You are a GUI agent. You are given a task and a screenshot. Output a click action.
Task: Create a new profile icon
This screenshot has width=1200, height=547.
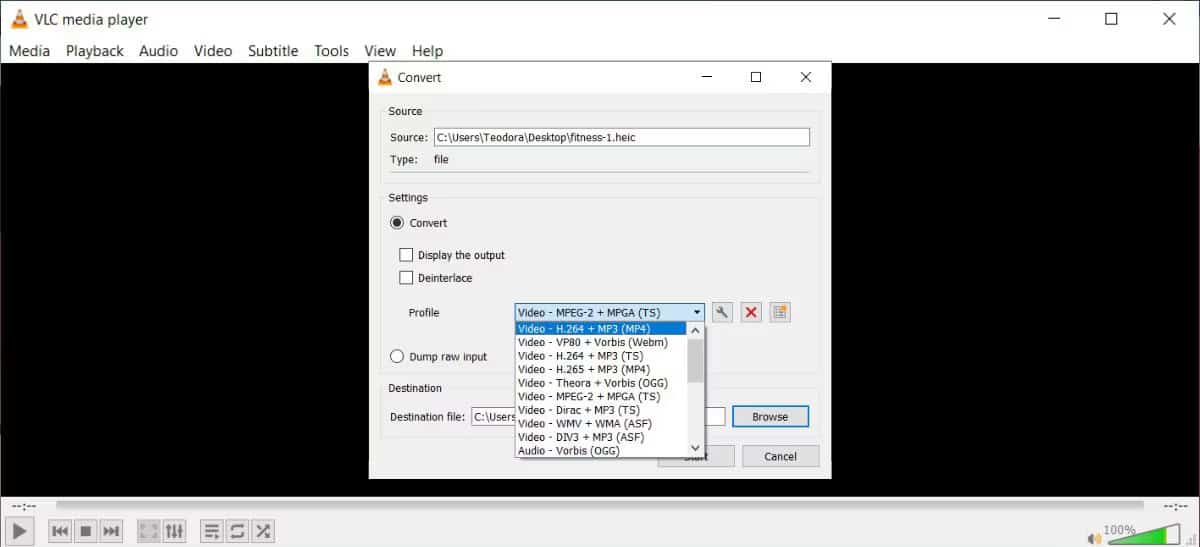point(780,313)
